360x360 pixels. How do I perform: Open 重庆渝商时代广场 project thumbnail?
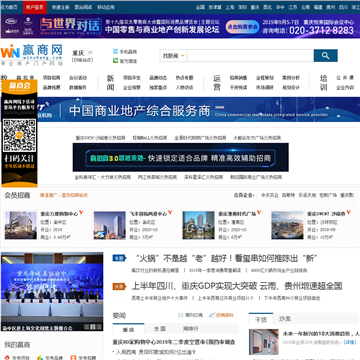click(x=198, y=225)
